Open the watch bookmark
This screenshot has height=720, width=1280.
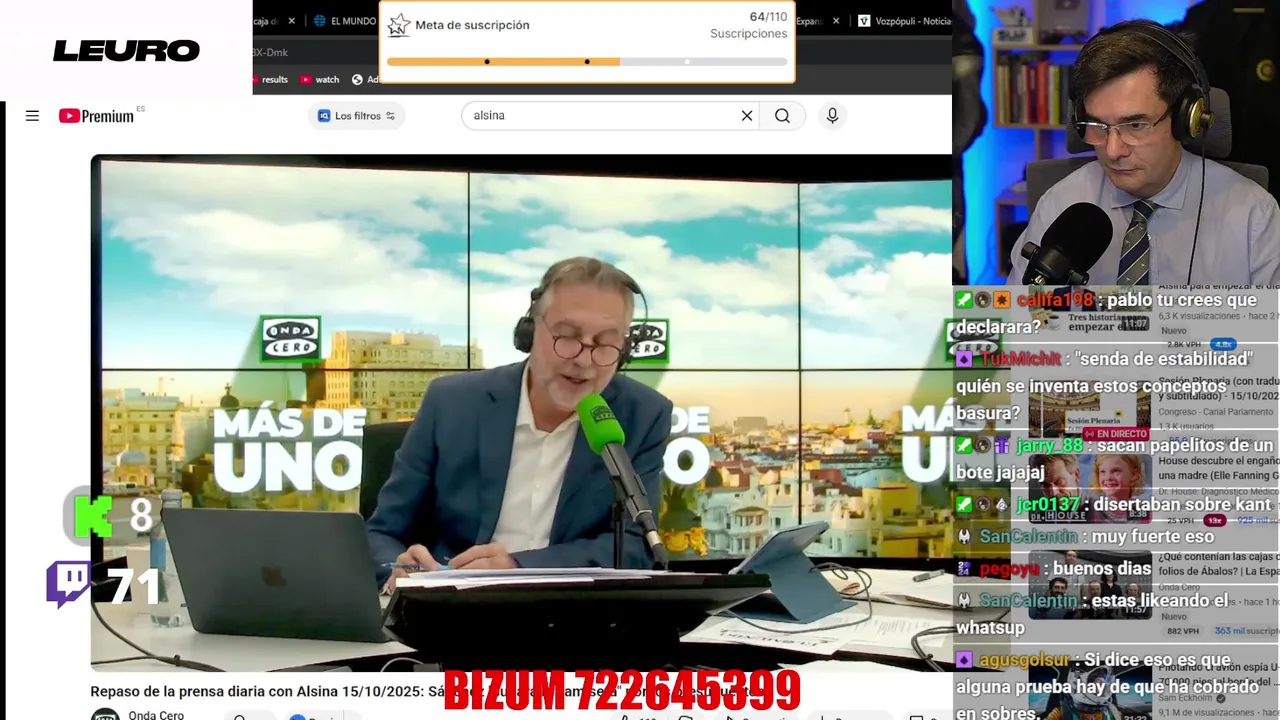pyautogui.click(x=320, y=80)
